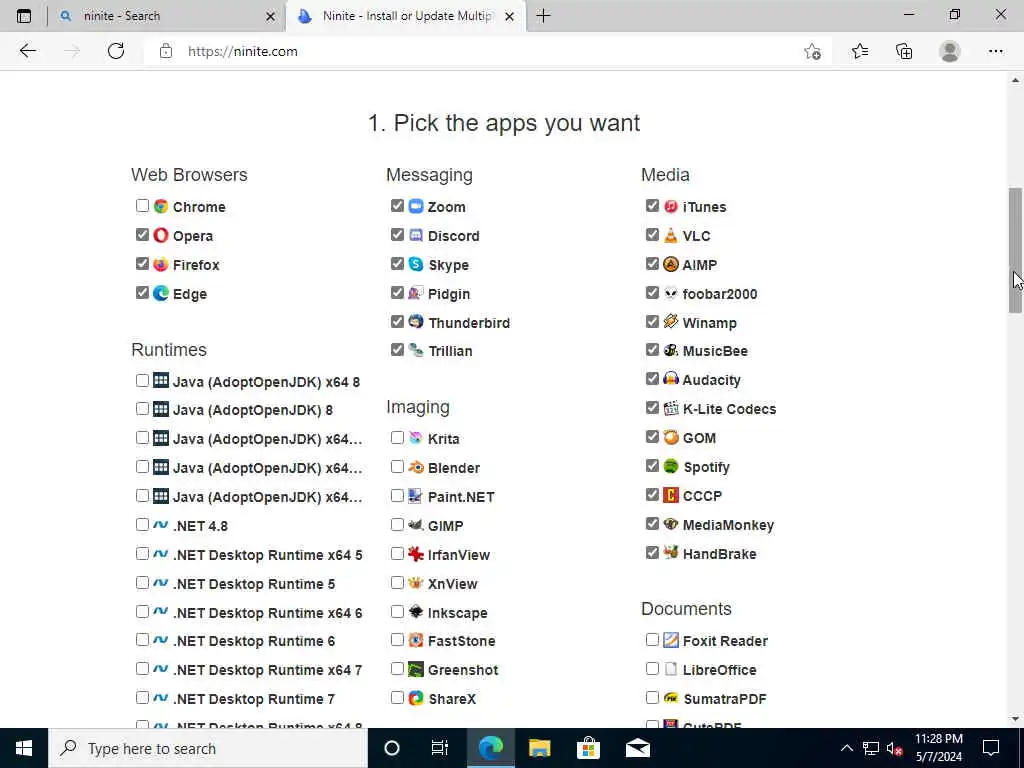Click the SumatraPDF label
Screen dimensions: 1024x768
coord(725,699)
